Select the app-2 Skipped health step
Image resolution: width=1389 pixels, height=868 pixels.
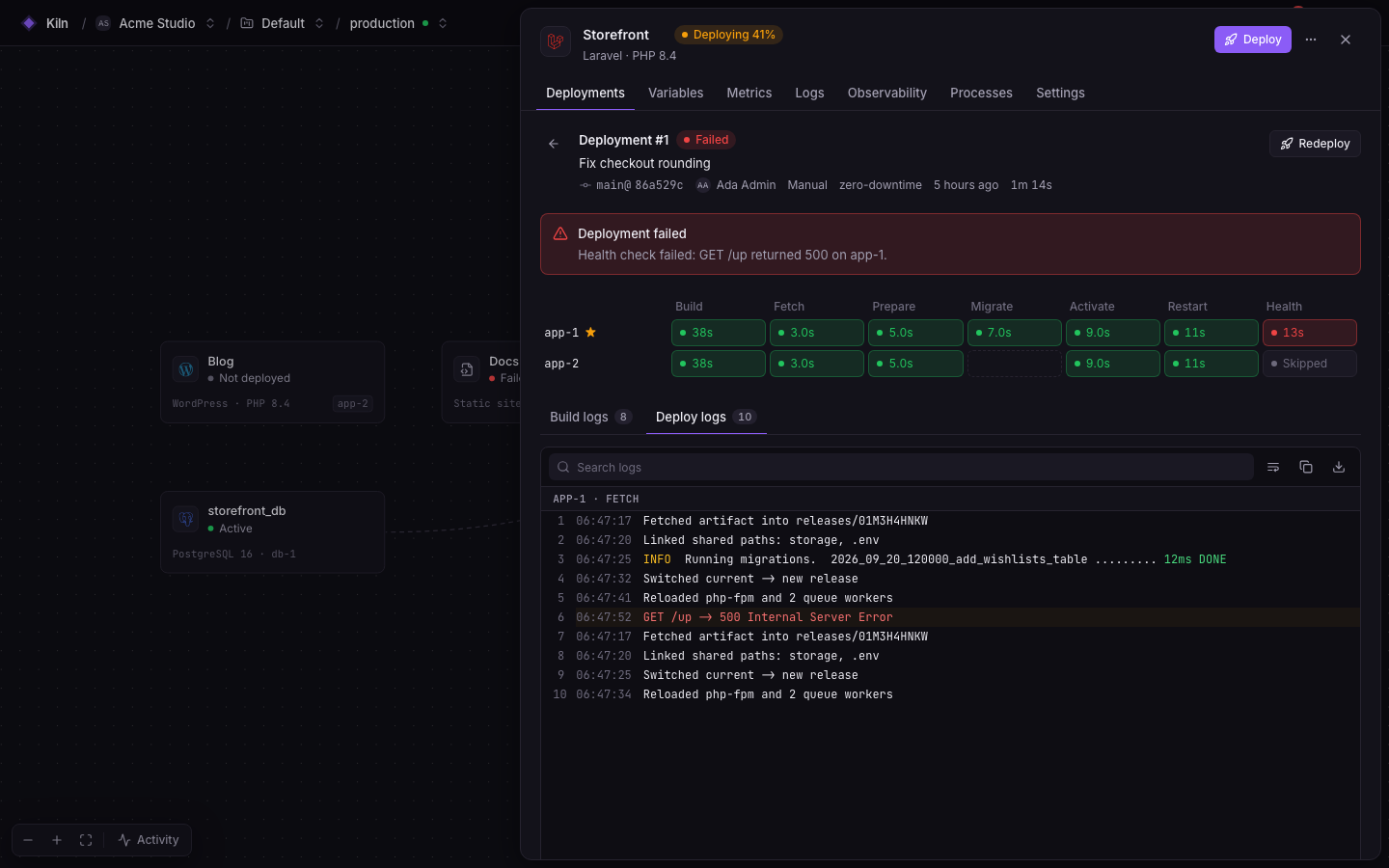pos(1310,364)
